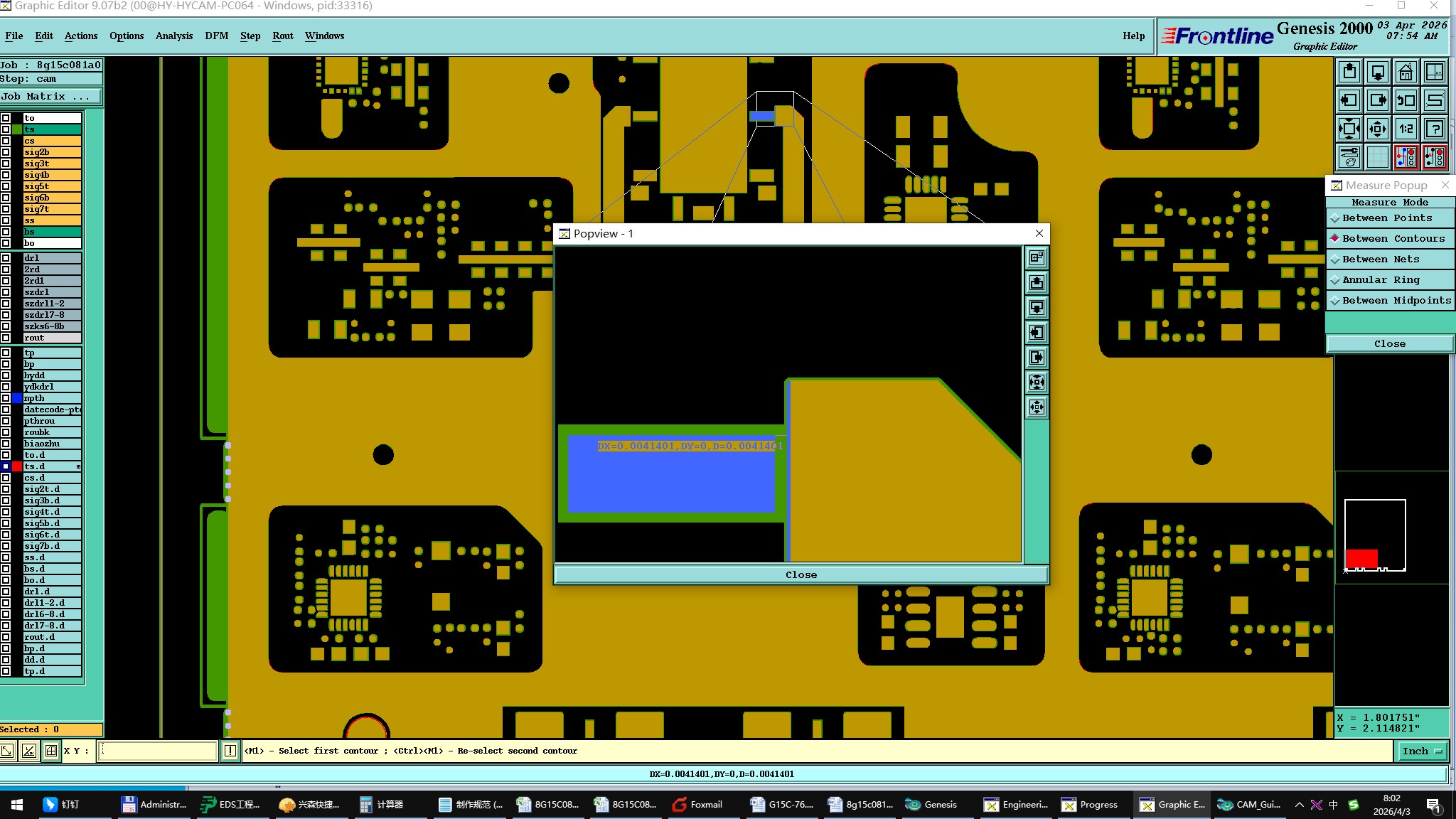
Task: Open the wrench and palette settings icon
Action: (1349, 157)
